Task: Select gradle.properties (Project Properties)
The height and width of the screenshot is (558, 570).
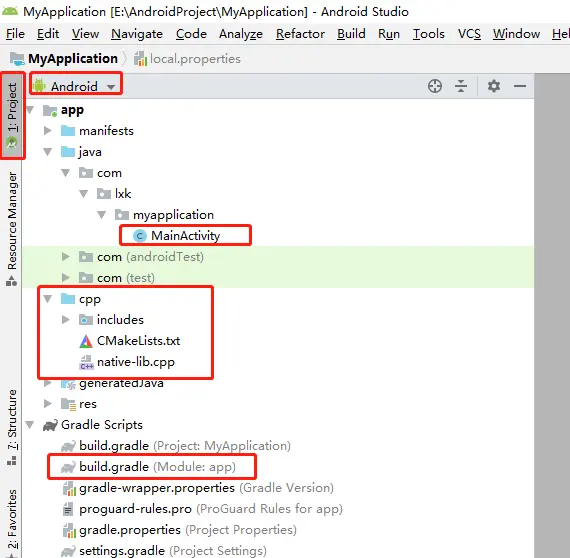Action: point(180,530)
